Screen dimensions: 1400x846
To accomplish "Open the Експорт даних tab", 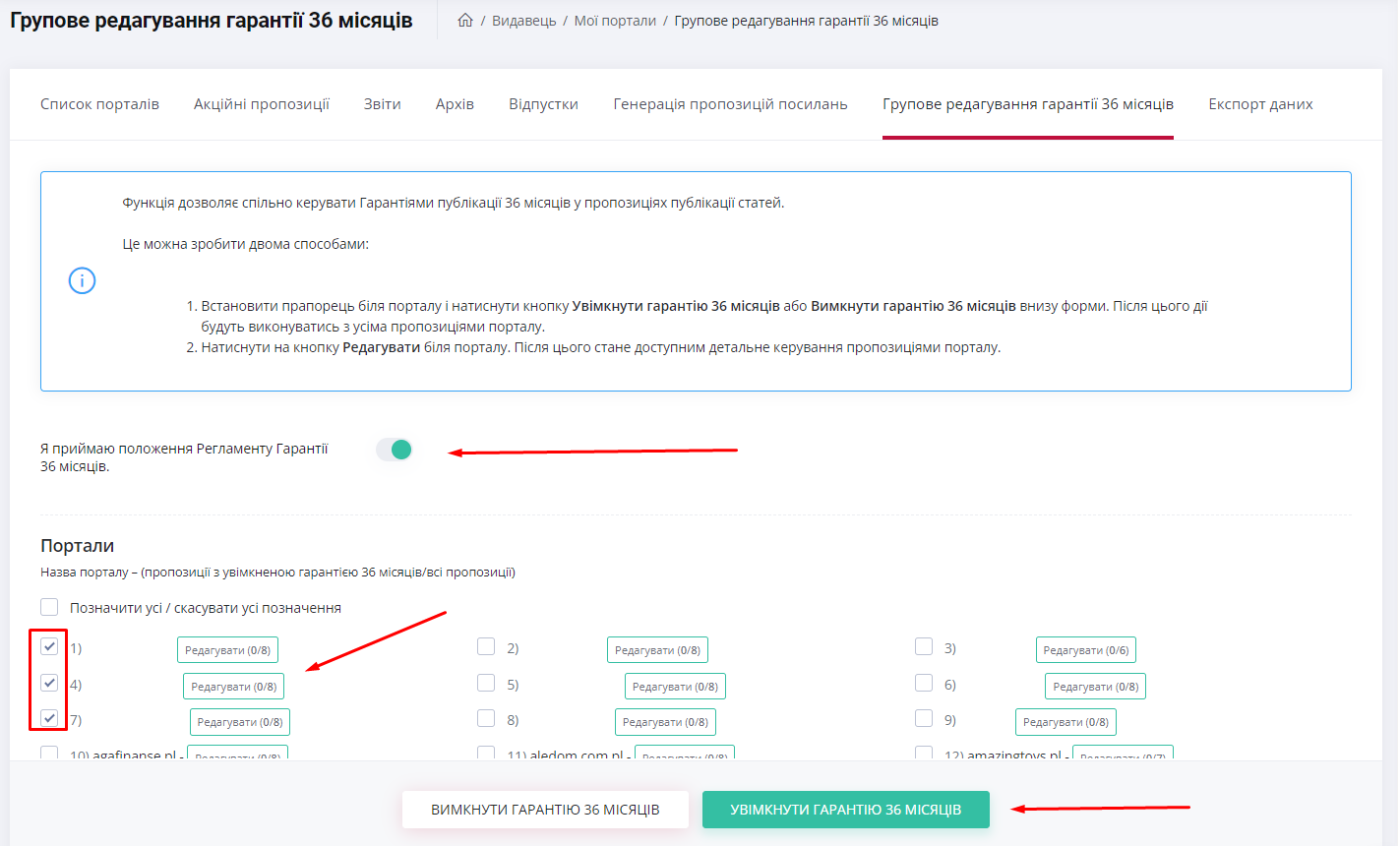I will coord(1260,104).
